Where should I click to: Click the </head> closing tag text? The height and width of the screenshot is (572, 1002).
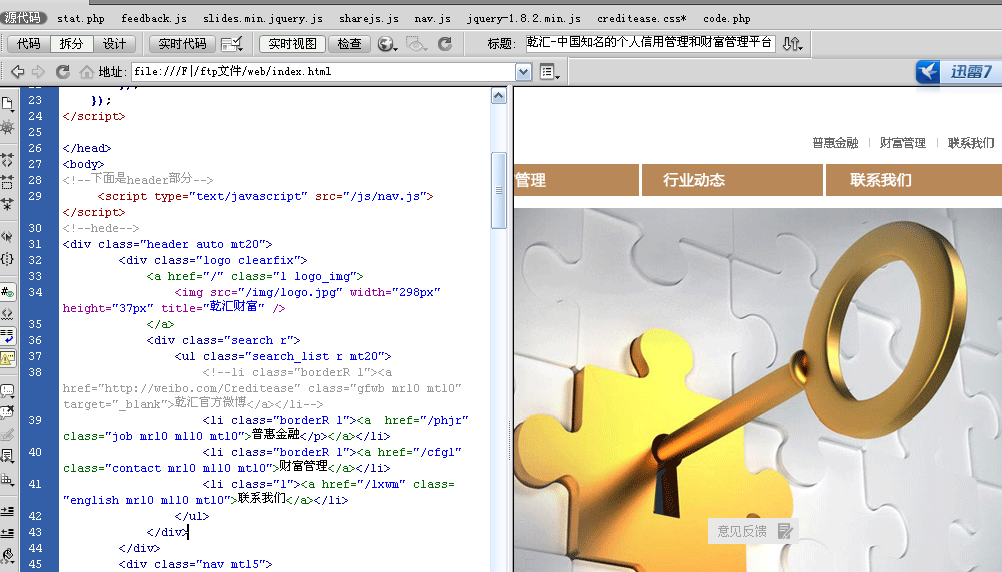coord(87,148)
